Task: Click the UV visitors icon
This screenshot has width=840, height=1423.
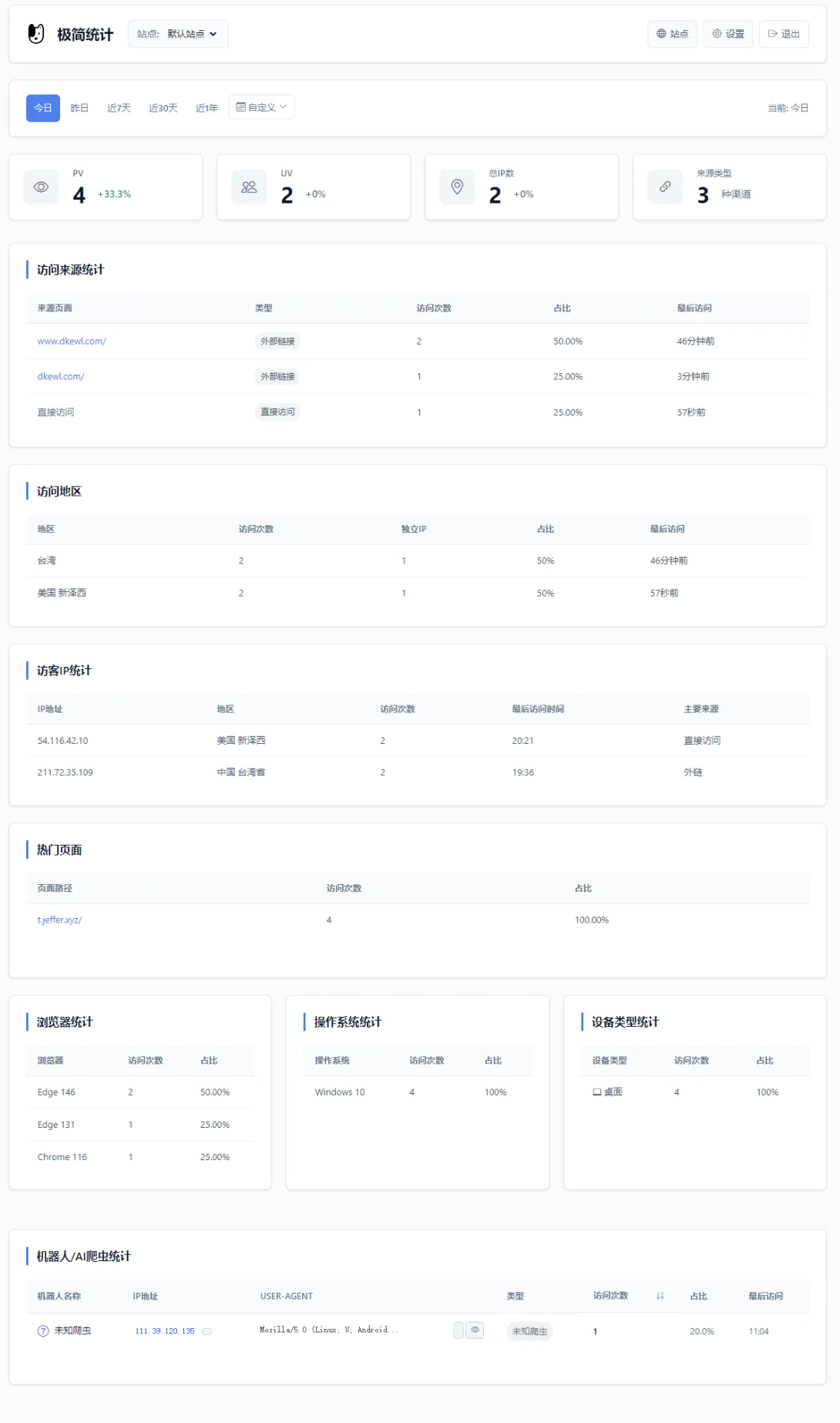Action: [x=249, y=187]
